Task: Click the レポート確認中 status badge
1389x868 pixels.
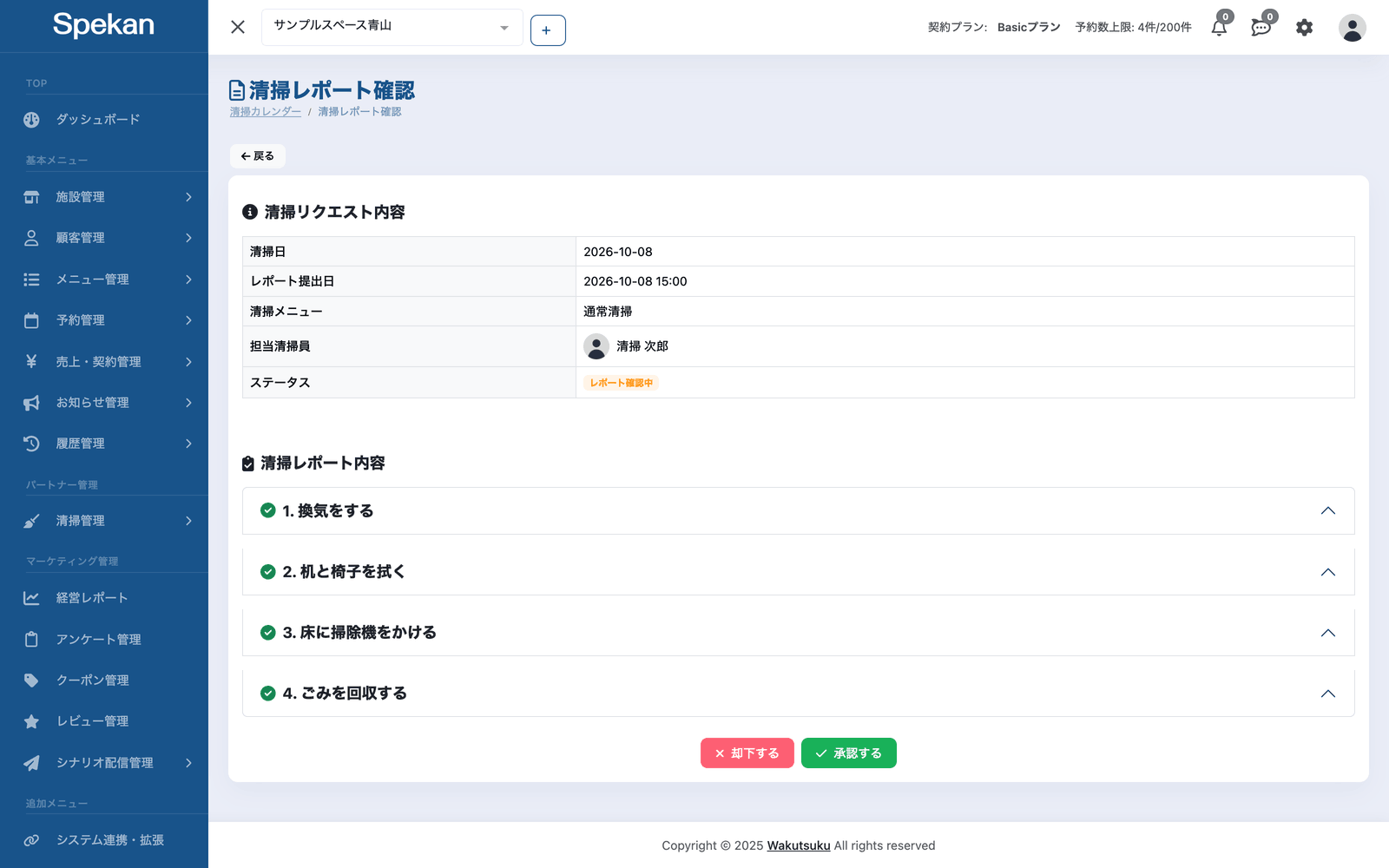Action: 622,383
